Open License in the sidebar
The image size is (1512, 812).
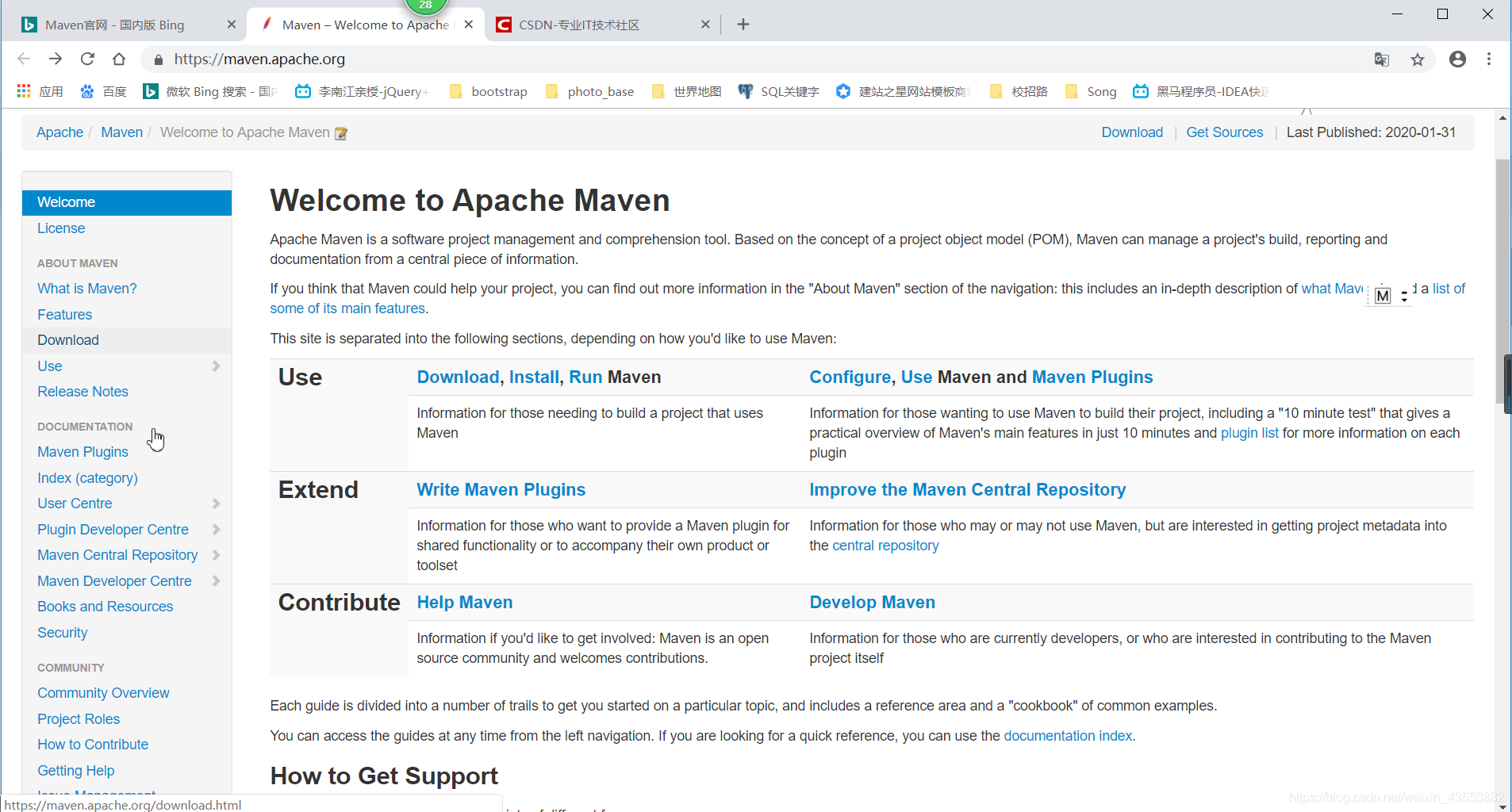(61, 228)
